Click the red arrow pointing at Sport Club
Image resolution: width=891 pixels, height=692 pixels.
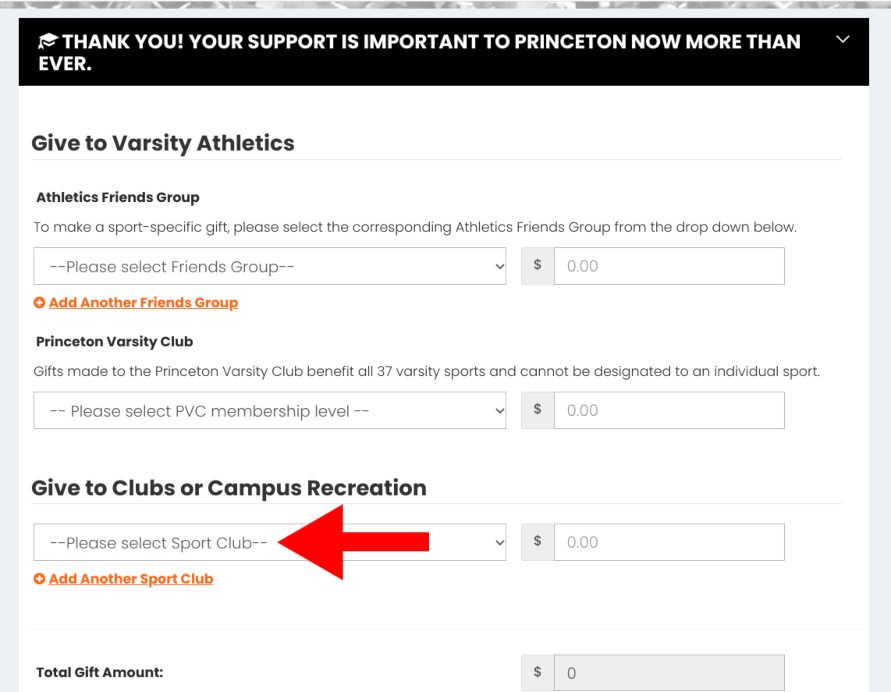(x=353, y=542)
